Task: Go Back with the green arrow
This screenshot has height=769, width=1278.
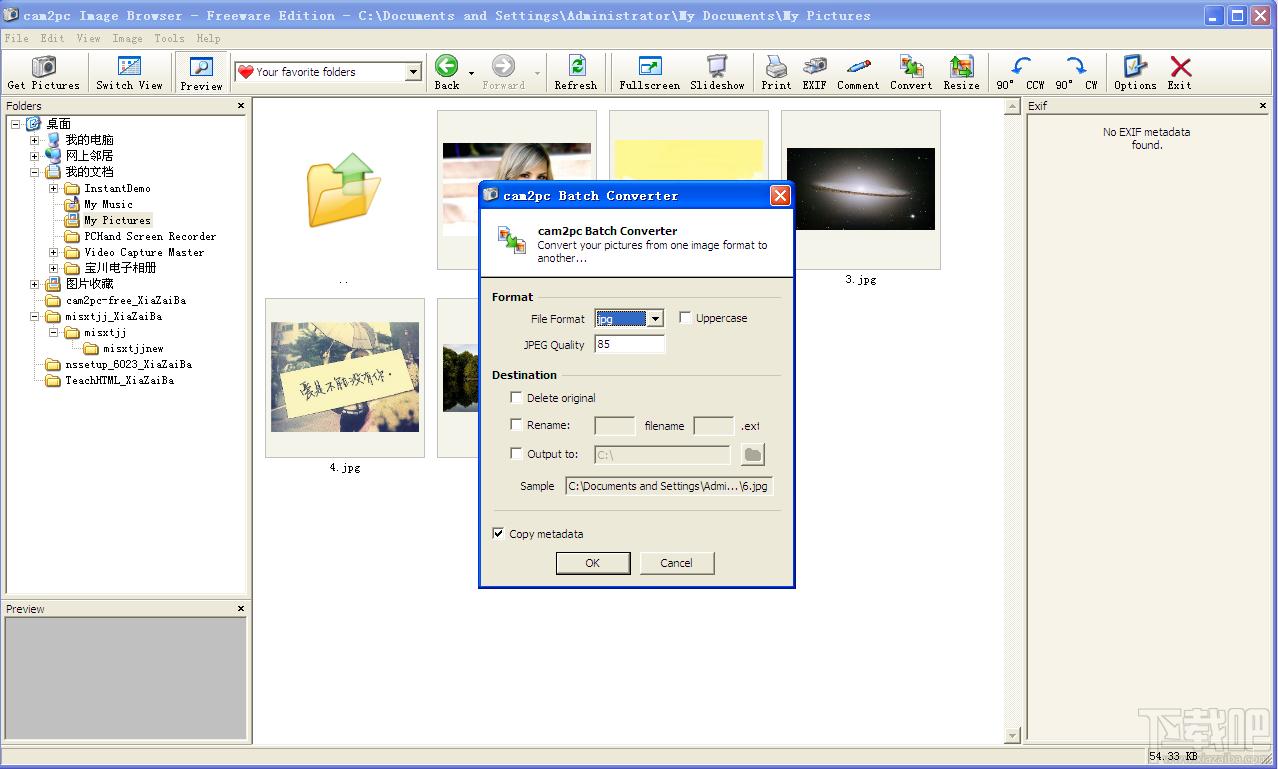Action: coord(447,66)
